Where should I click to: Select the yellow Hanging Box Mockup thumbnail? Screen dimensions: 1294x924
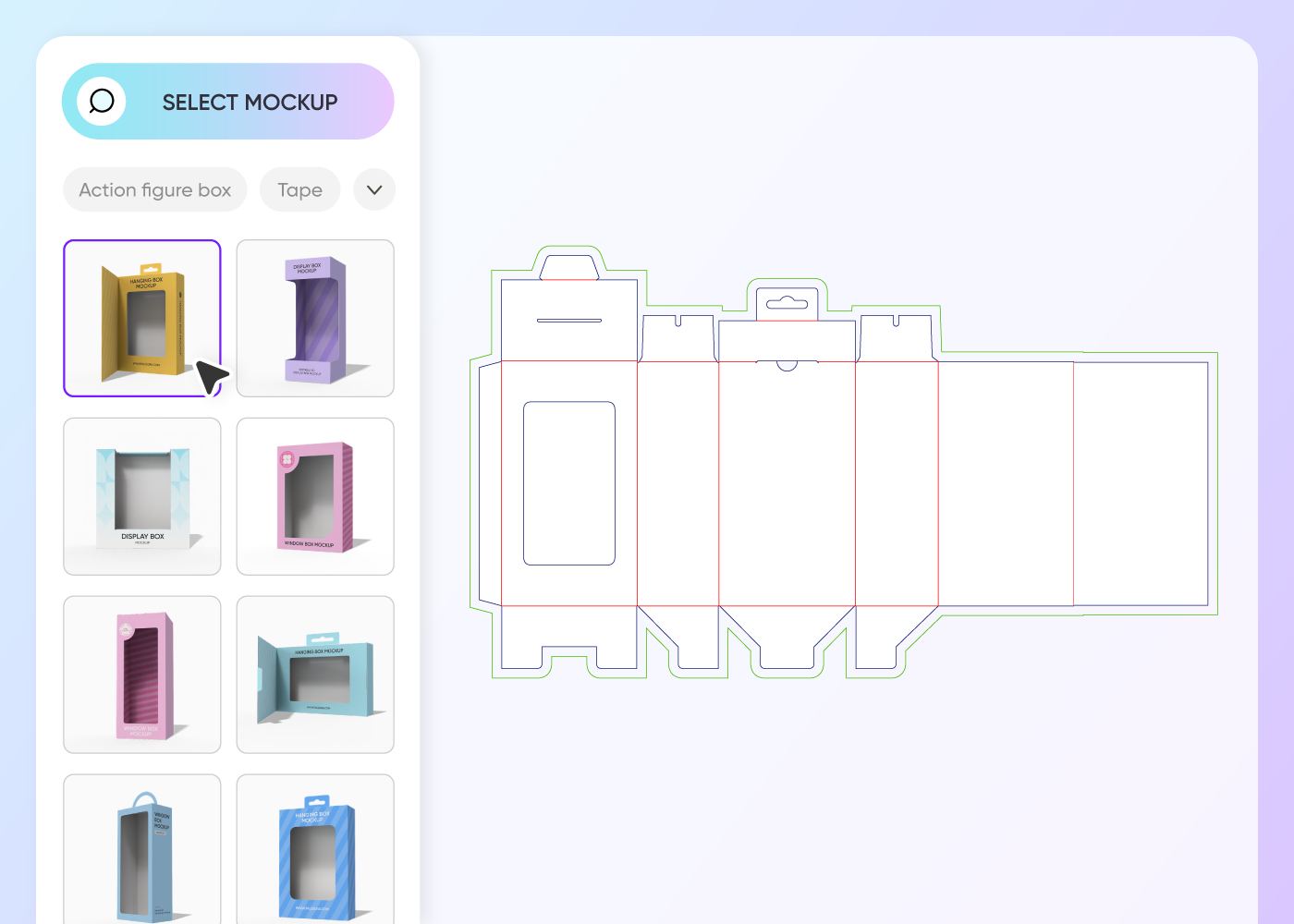tap(141, 318)
